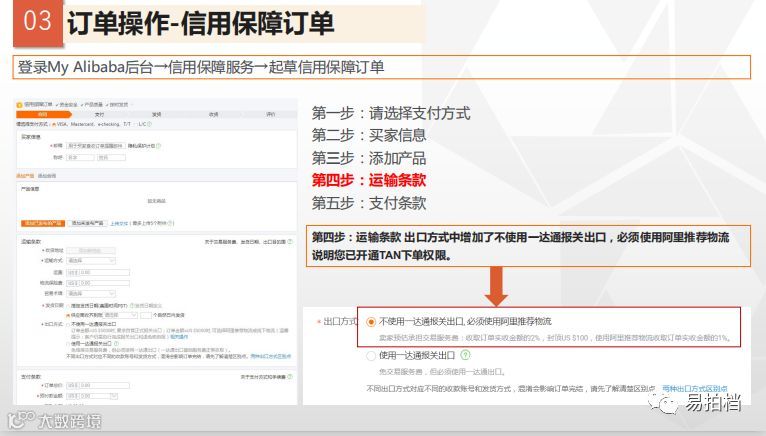The height and width of the screenshot is (436, 766).
Task: Select the second 发货日期 radio option
Action: point(68,315)
